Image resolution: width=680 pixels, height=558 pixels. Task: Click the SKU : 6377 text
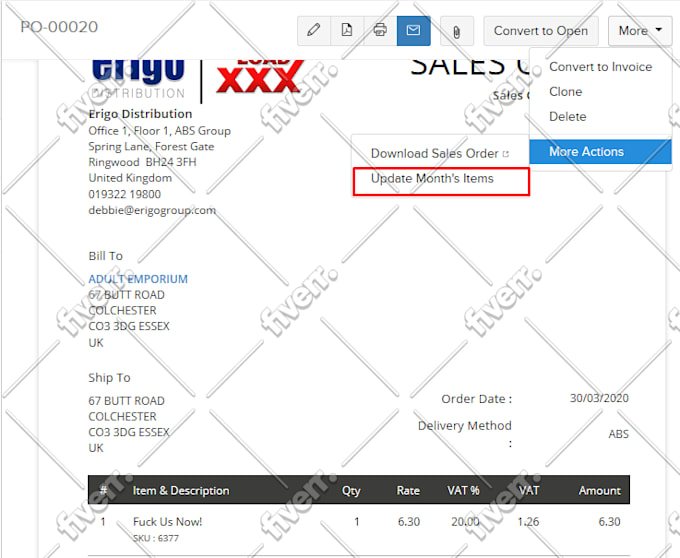coord(156,538)
